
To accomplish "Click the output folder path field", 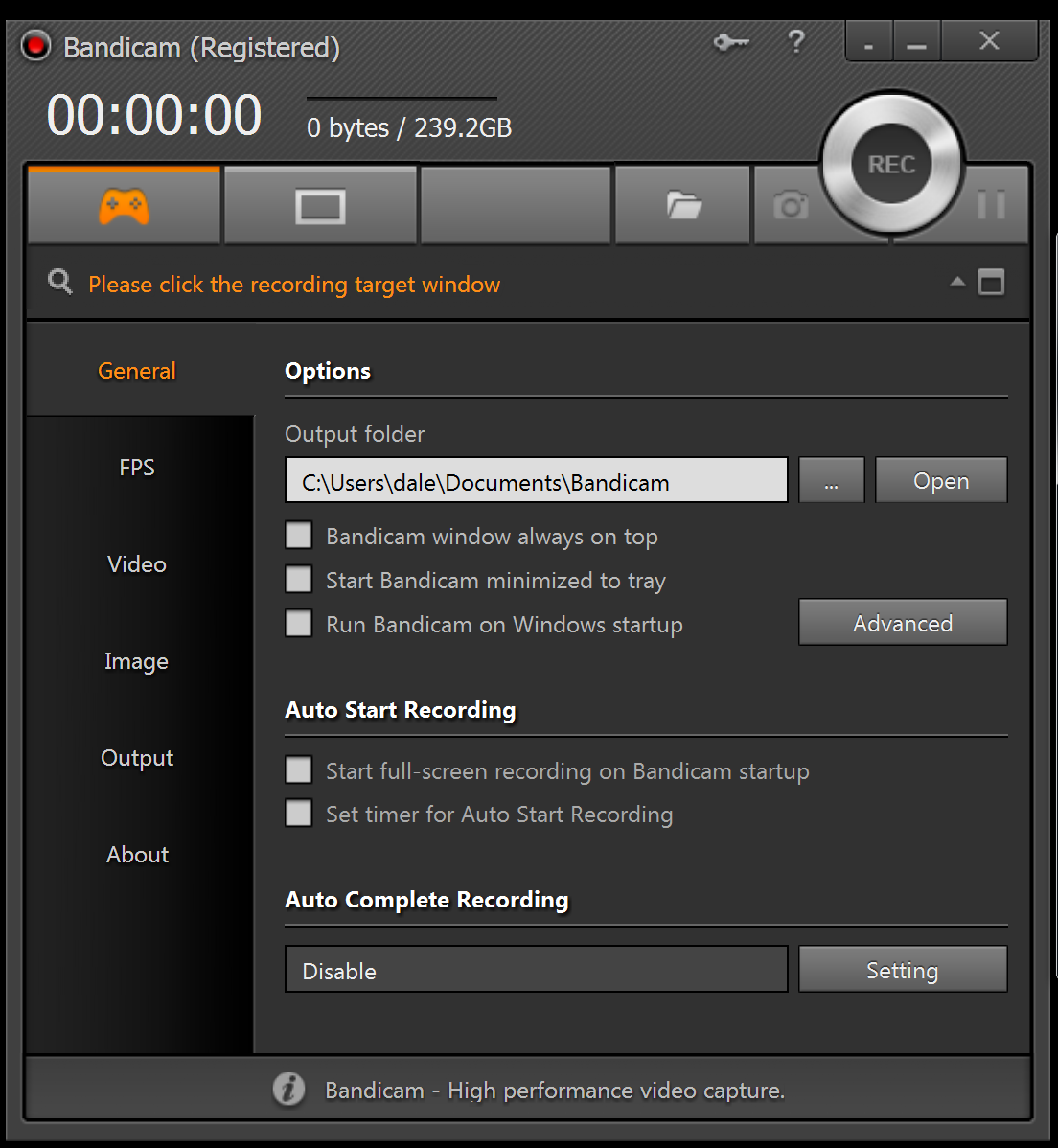I will coord(537,480).
